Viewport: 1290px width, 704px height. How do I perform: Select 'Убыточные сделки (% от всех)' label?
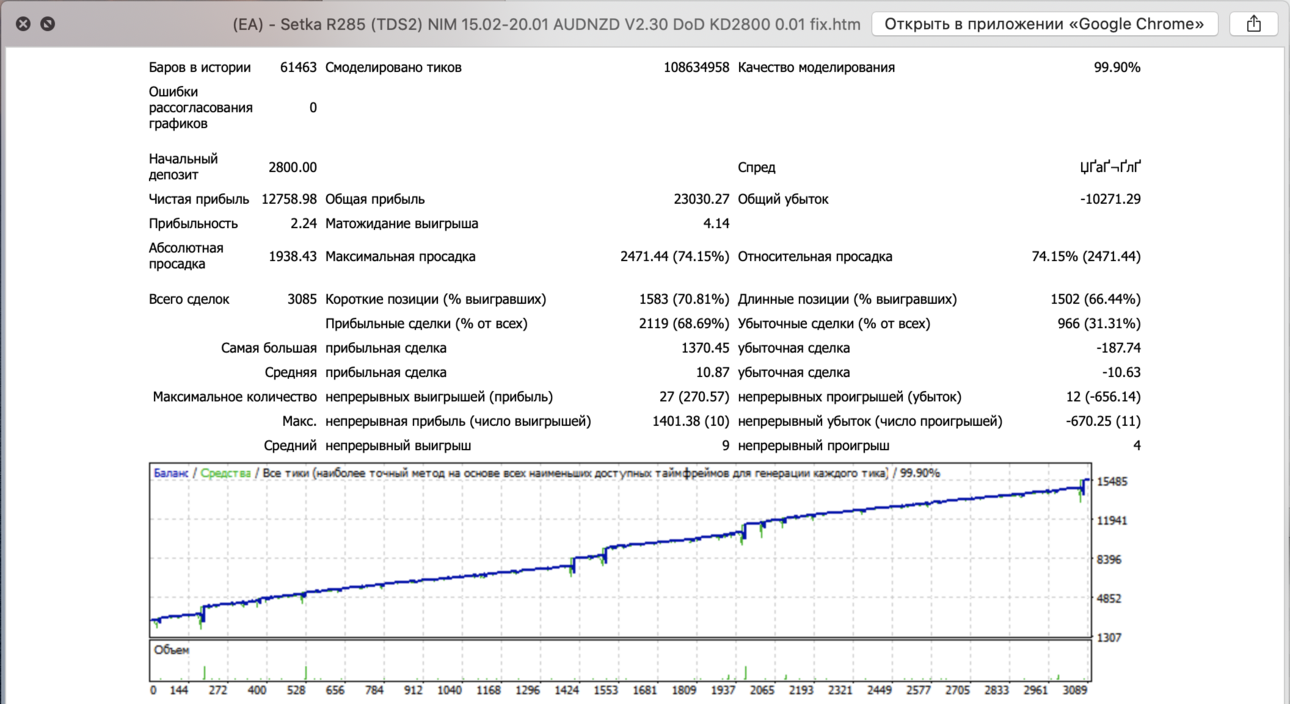[834, 324]
